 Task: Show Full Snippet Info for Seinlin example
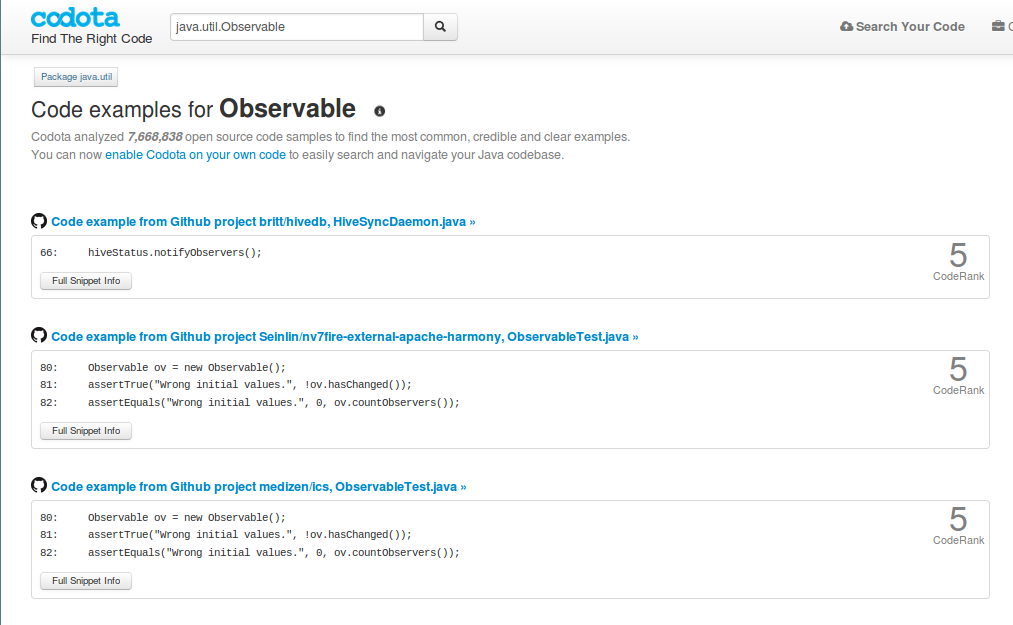[x=86, y=431]
